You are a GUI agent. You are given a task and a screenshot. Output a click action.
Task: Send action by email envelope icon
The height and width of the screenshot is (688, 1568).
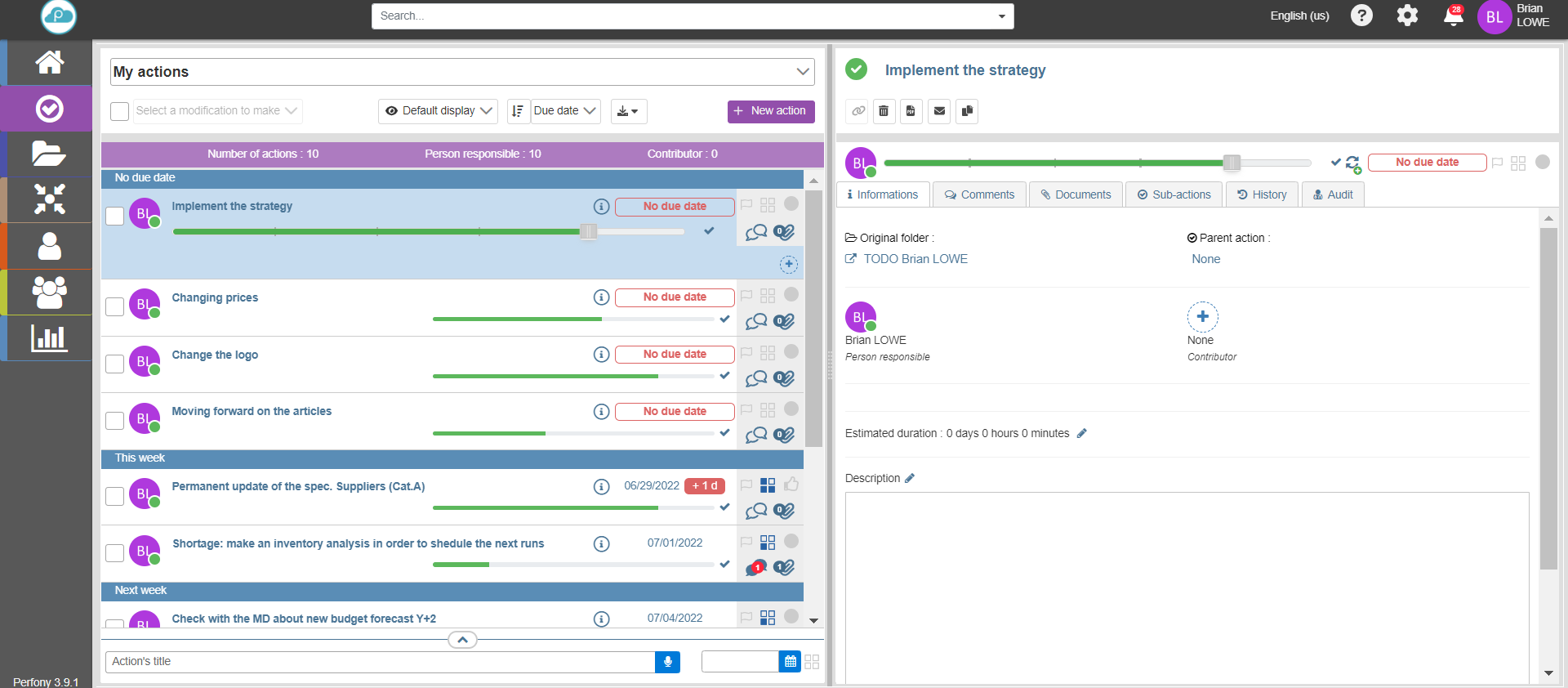tap(939, 111)
